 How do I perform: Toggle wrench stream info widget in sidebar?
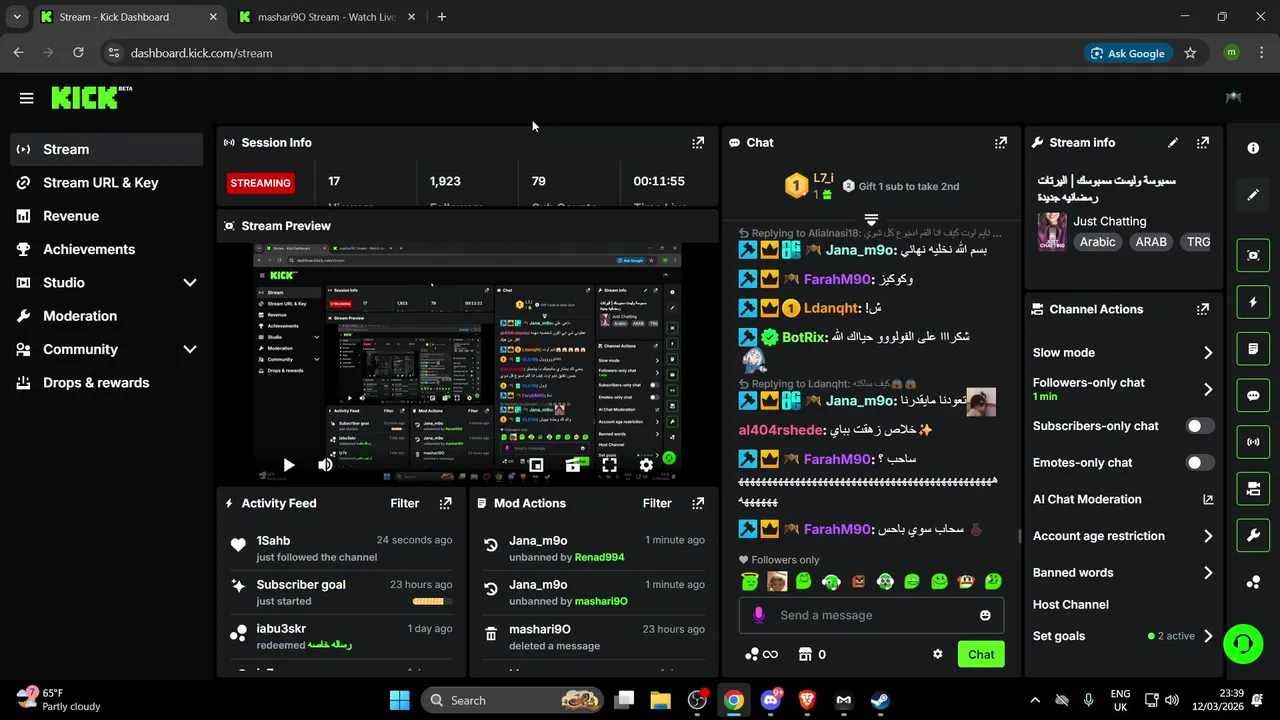[x=1253, y=536]
